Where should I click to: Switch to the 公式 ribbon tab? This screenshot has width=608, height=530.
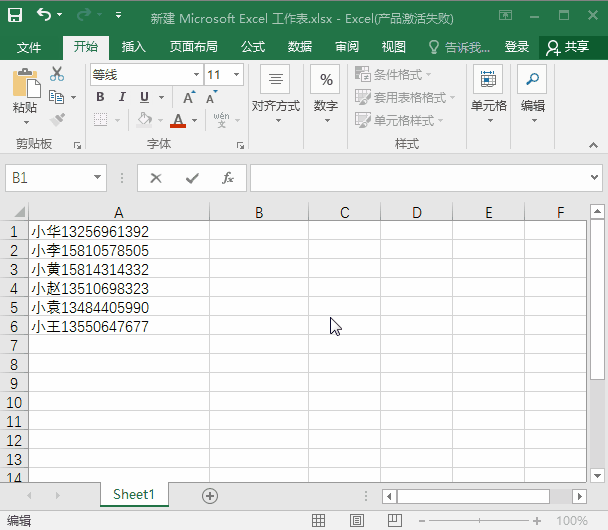pyautogui.click(x=253, y=47)
